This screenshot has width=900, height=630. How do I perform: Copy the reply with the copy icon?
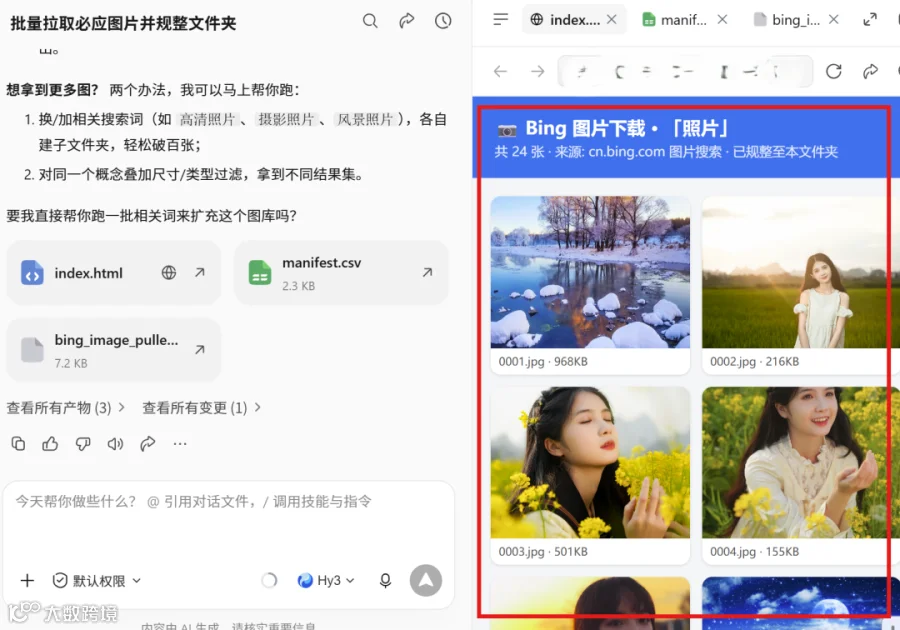pos(18,444)
